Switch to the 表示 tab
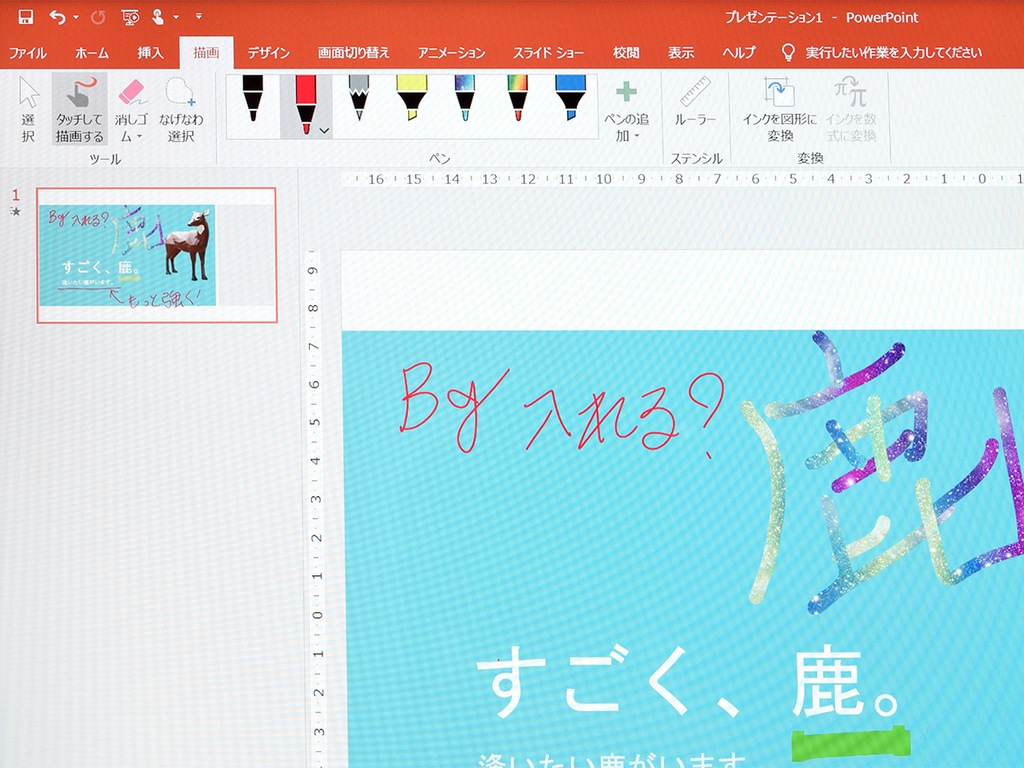The width and height of the screenshot is (1024, 768). point(680,53)
